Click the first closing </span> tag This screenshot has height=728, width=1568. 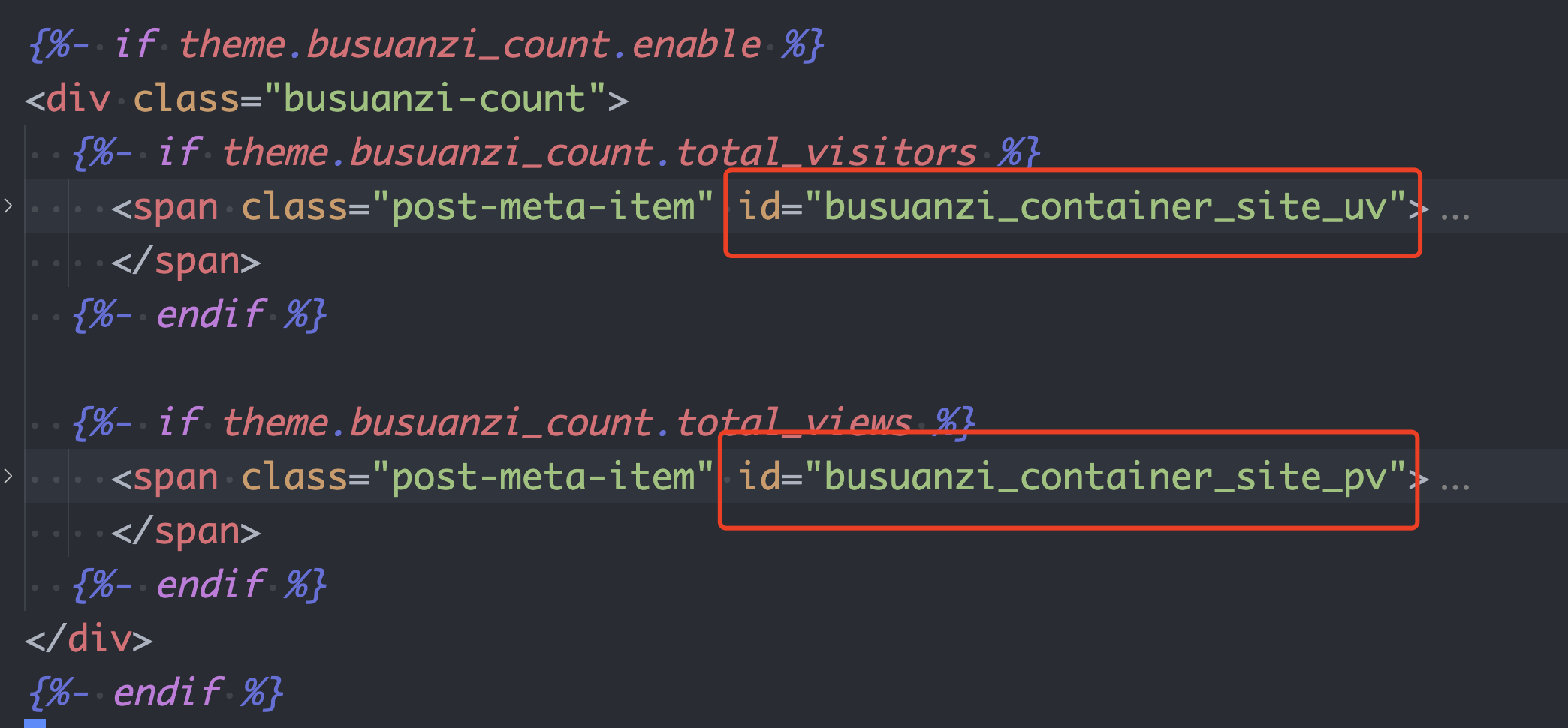click(186, 261)
